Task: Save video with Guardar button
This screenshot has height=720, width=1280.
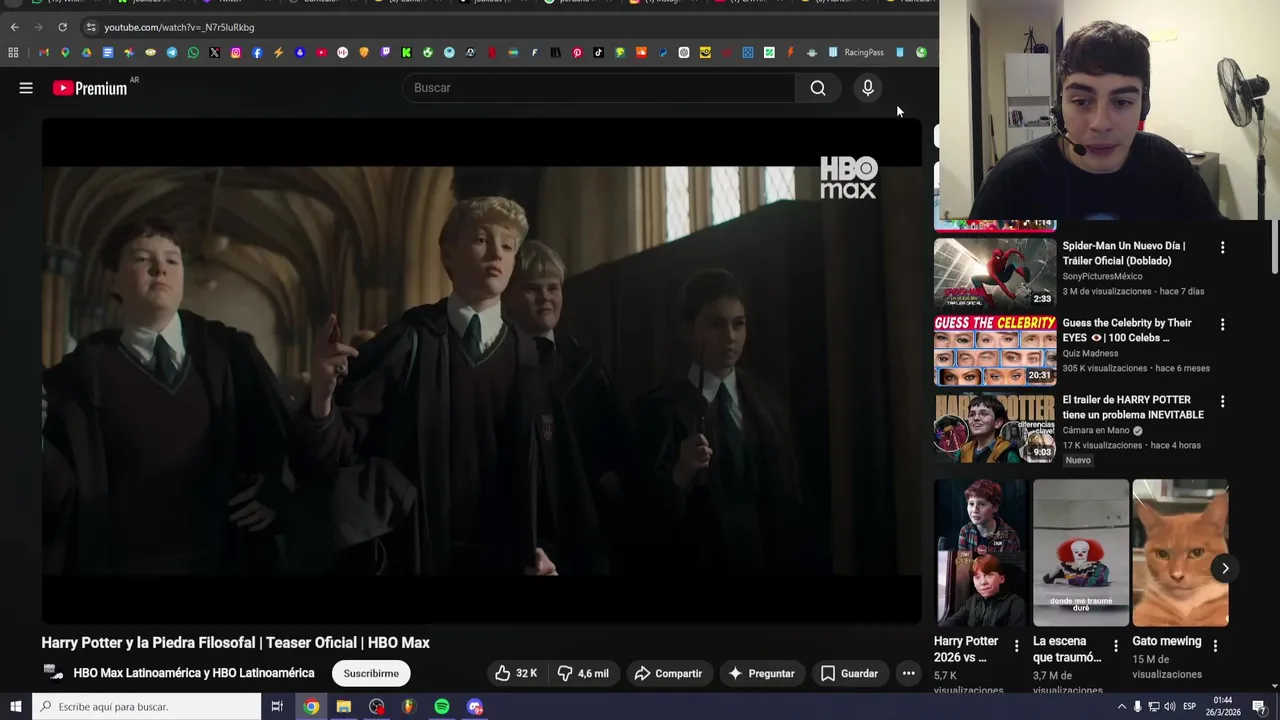Action: tap(849, 673)
